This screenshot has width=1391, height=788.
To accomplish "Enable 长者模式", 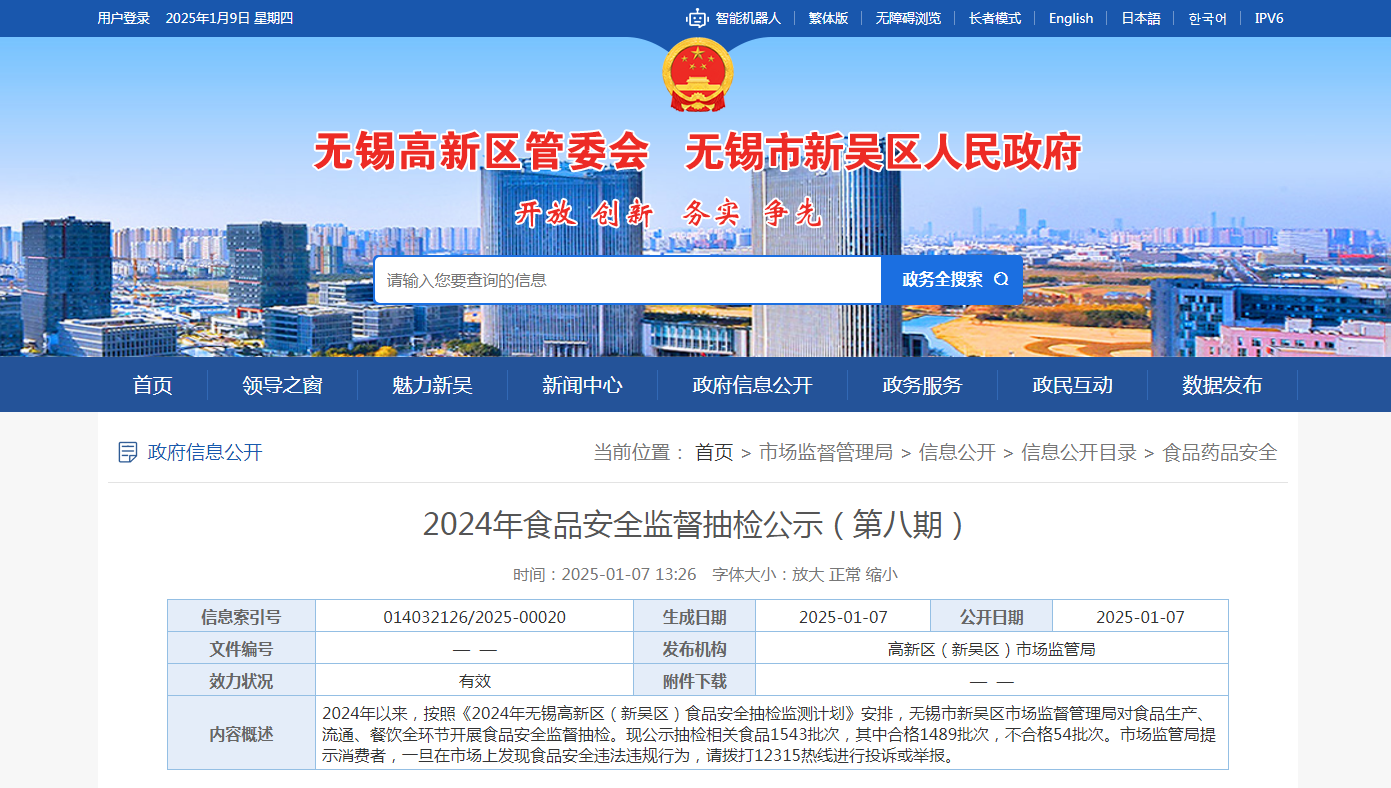I will 995,18.
